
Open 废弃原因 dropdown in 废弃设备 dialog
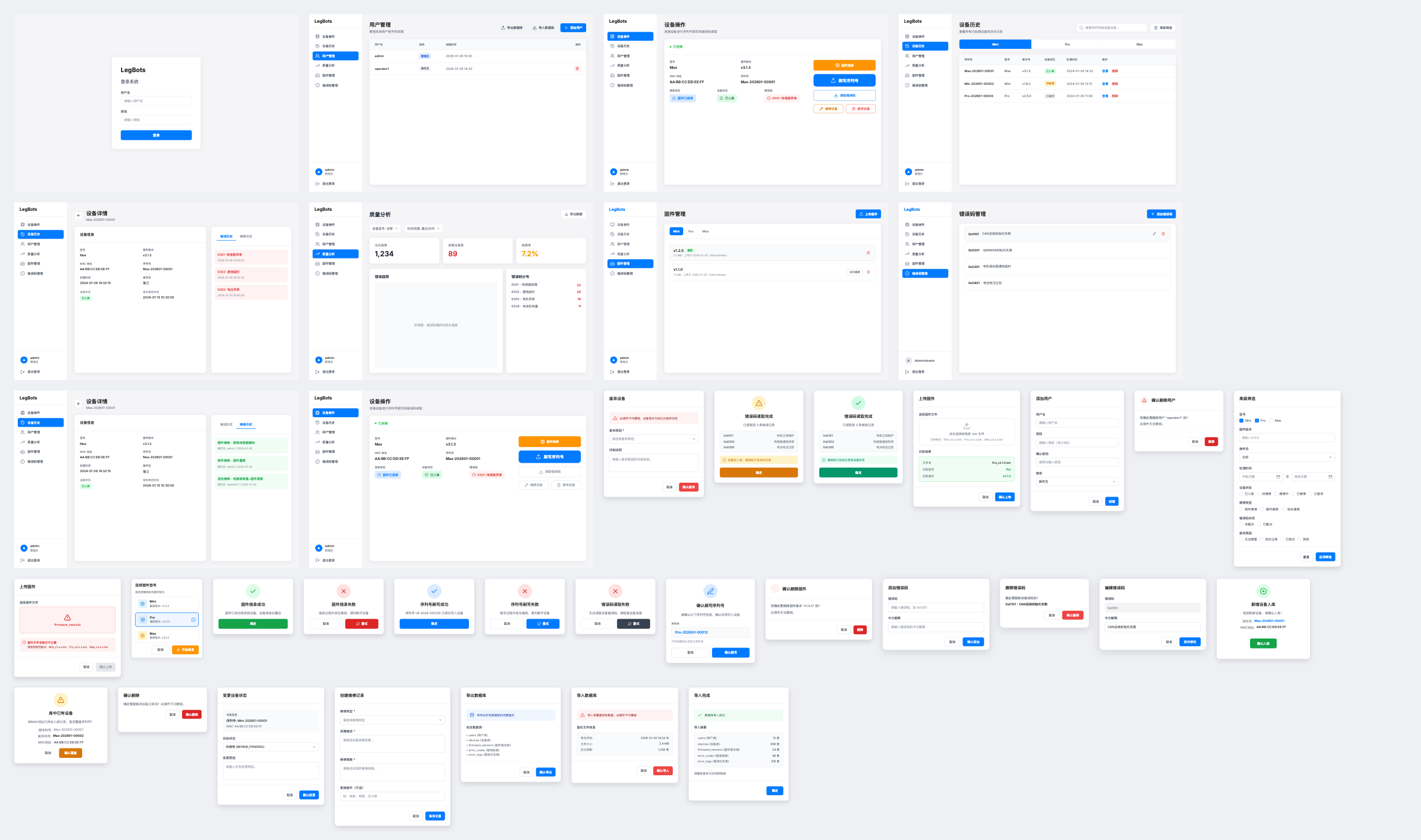pyautogui.click(x=653, y=439)
